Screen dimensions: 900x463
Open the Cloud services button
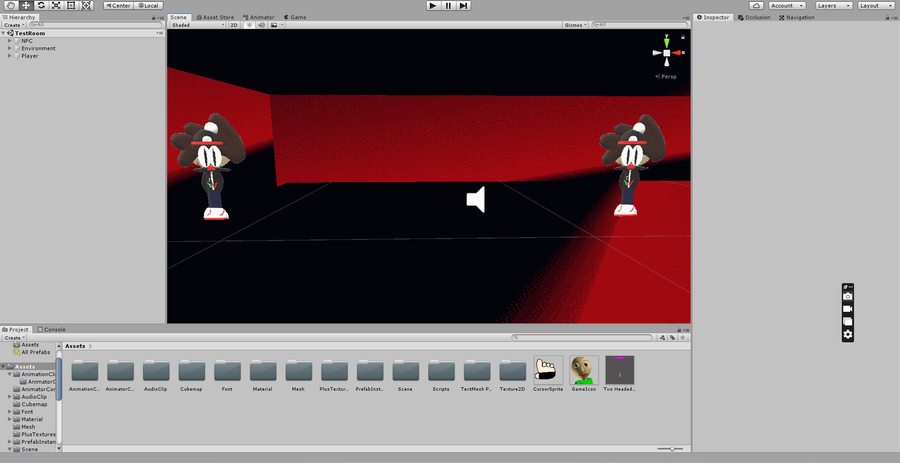coord(756,5)
